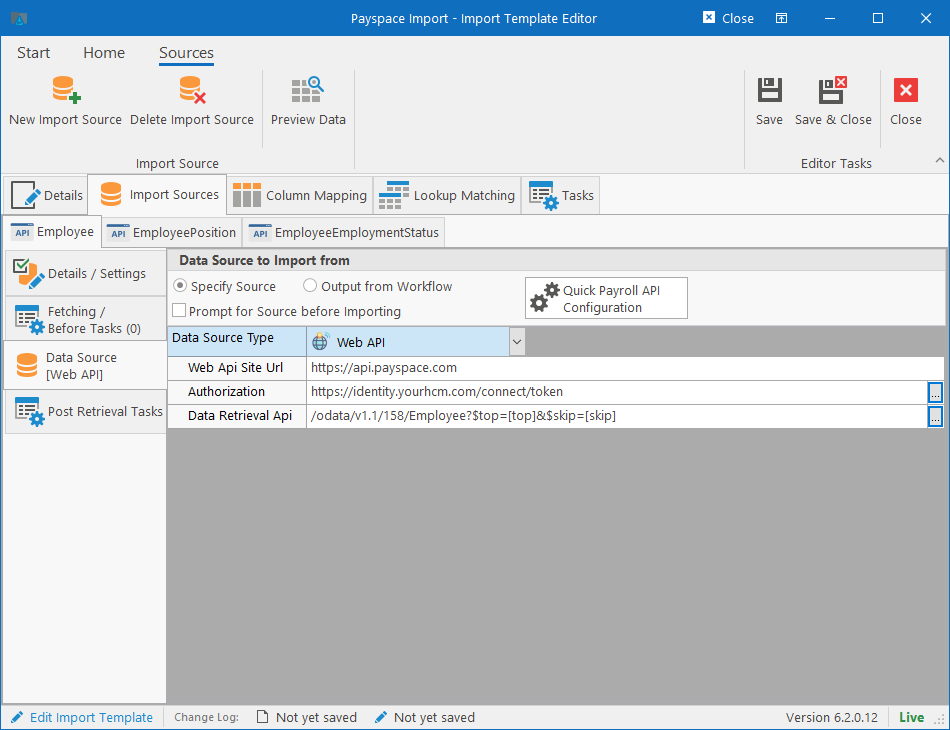Click the Authorization URL field
This screenshot has height=730, width=950.
coord(617,392)
